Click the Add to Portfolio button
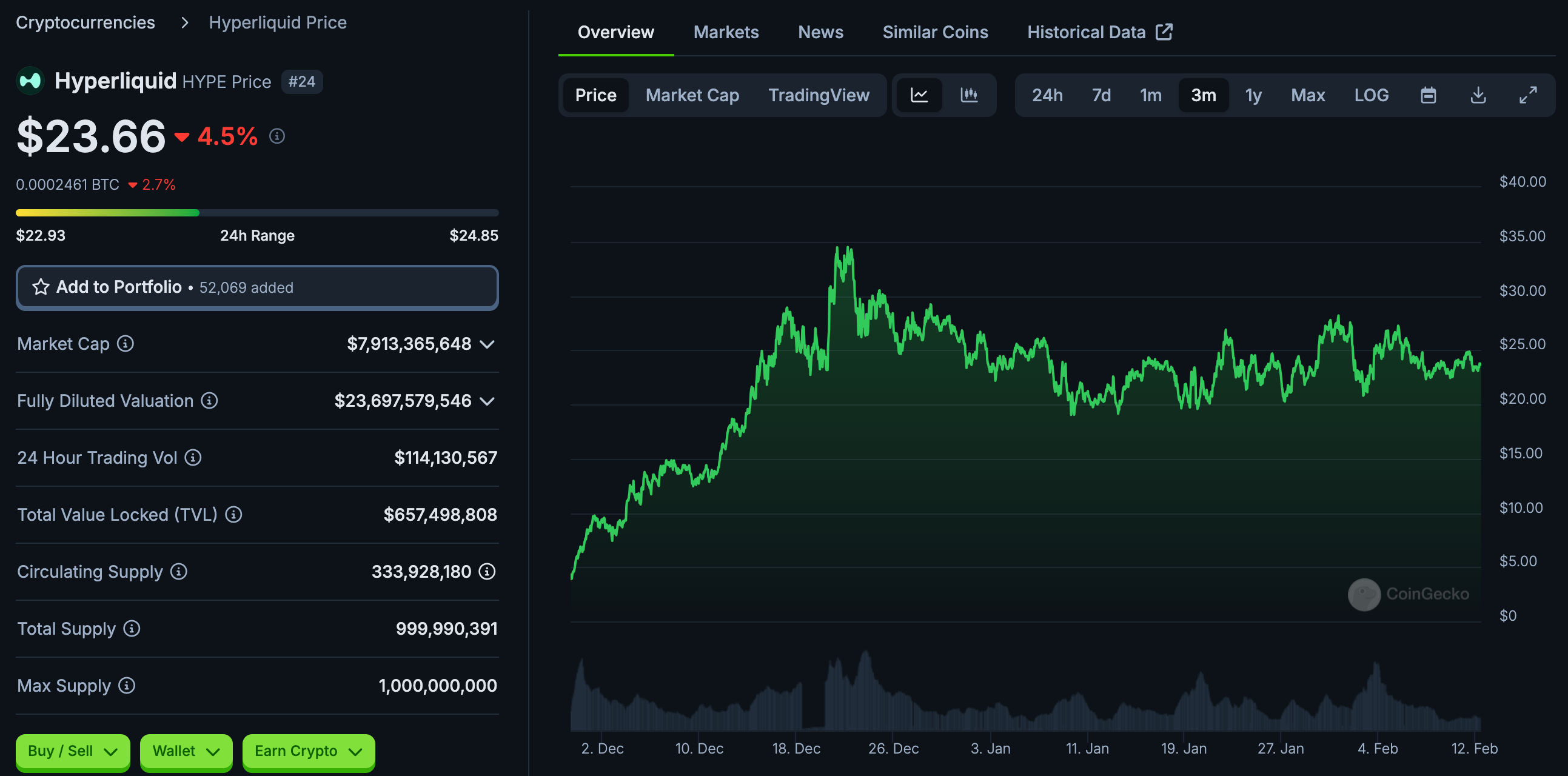Viewport: 1568px width, 776px height. pyautogui.click(x=257, y=287)
